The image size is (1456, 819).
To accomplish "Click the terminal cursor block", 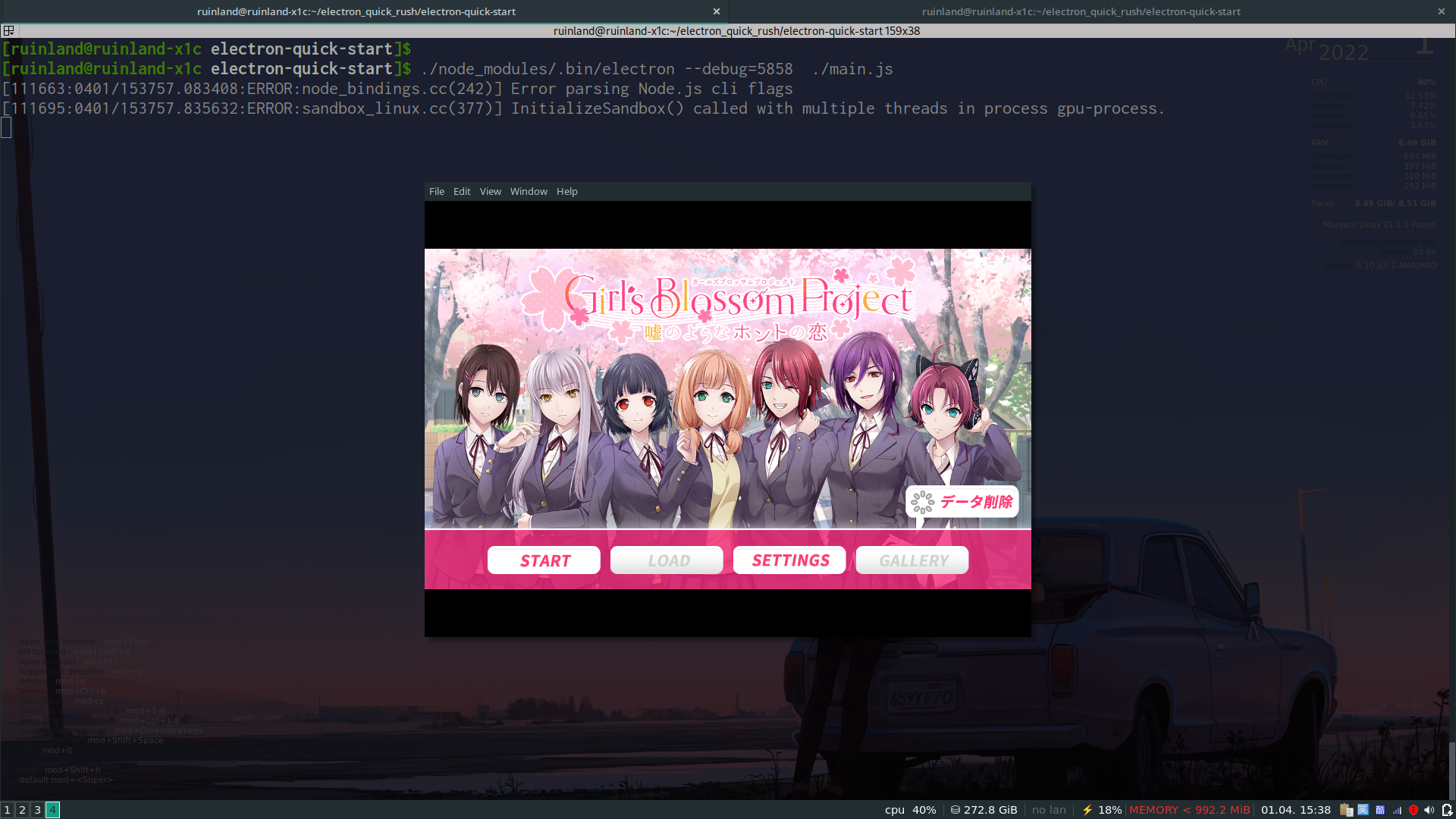I will pyautogui.click(x=6, y=128).
